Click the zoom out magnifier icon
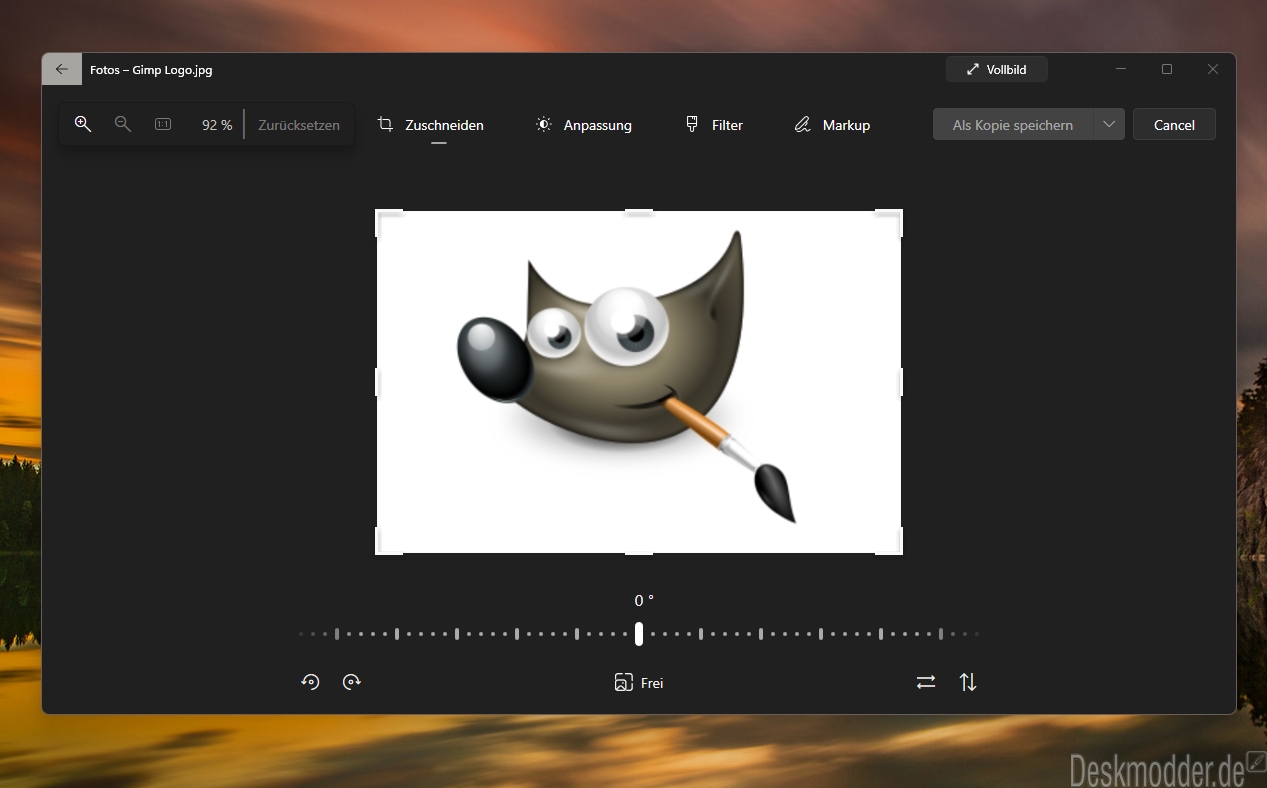The image size is (1267, 788). point(123,124)
